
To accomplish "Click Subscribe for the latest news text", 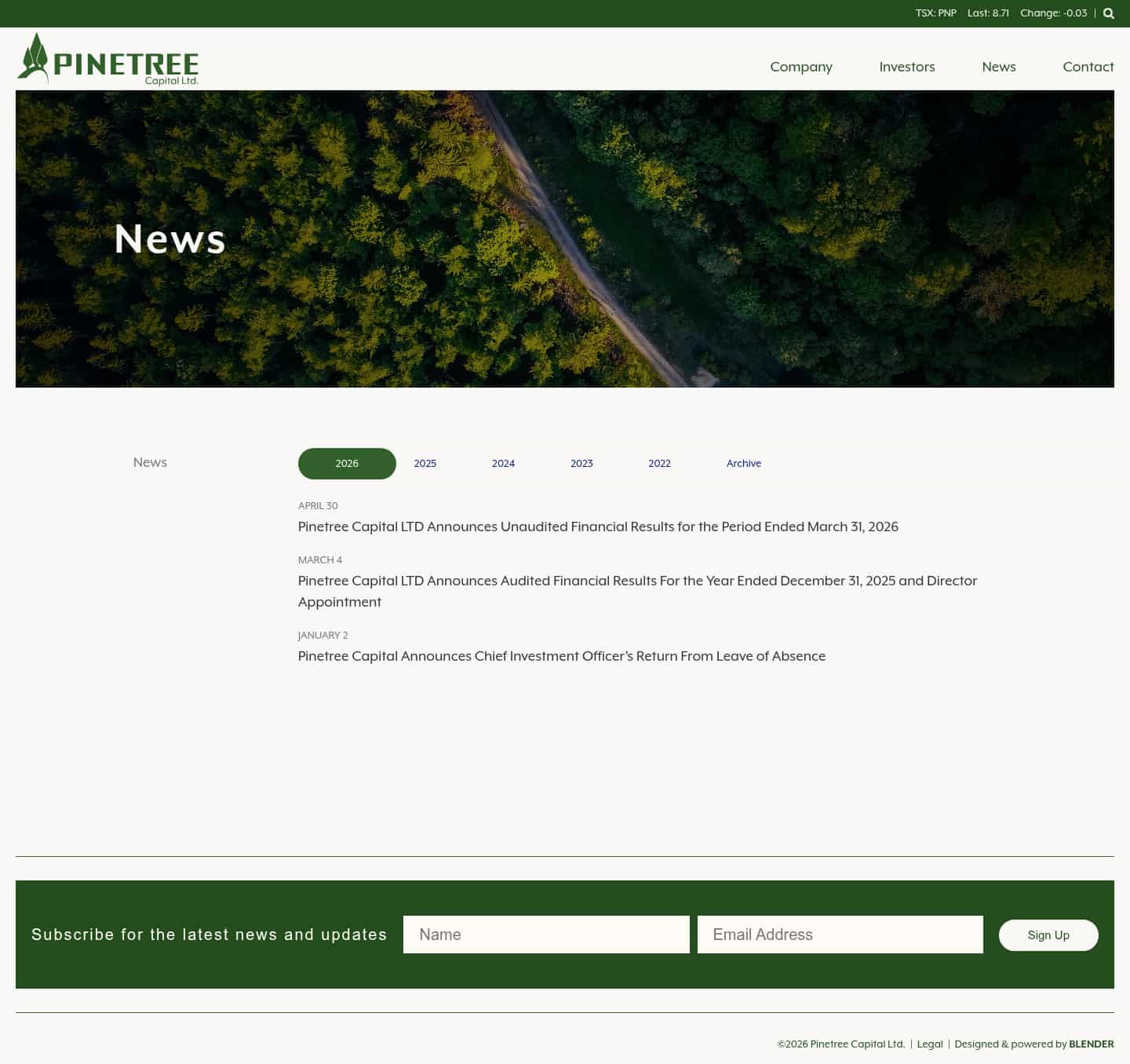I will (x=210, y=935).
